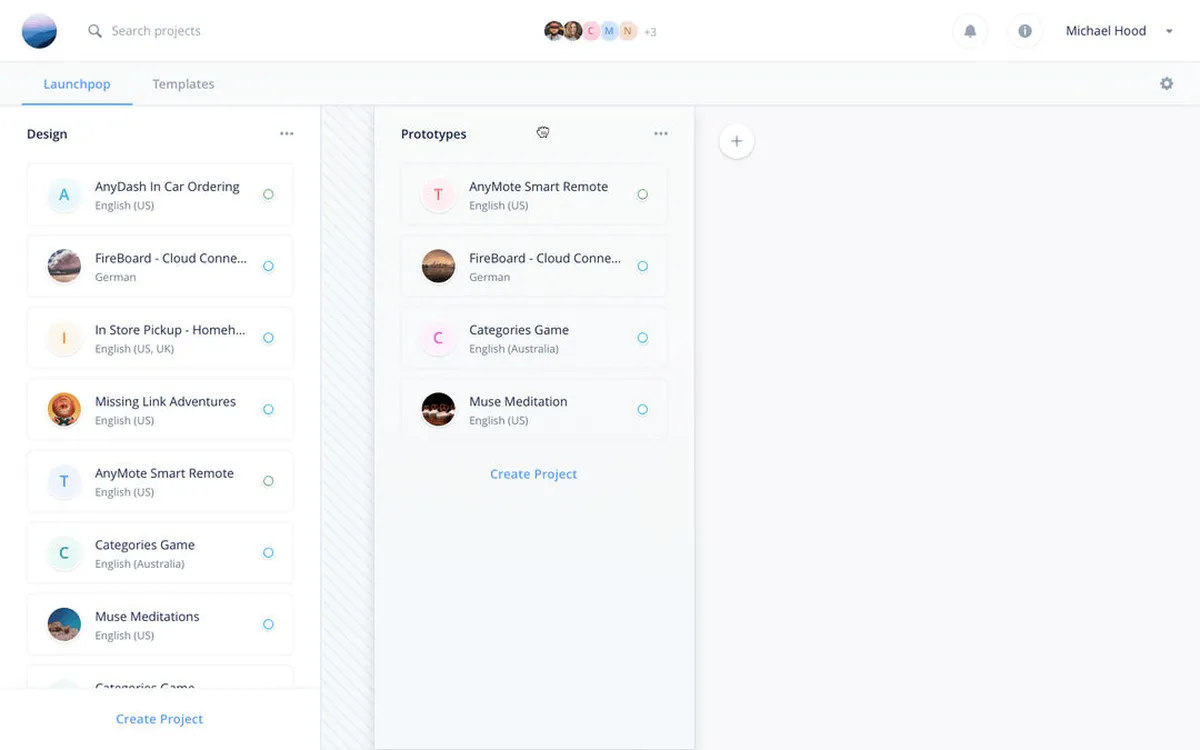This screenshot has height=750, width=1200.
Task: Toggle status circle for AnyMote in Prototypes
Action: click(642, 195)
